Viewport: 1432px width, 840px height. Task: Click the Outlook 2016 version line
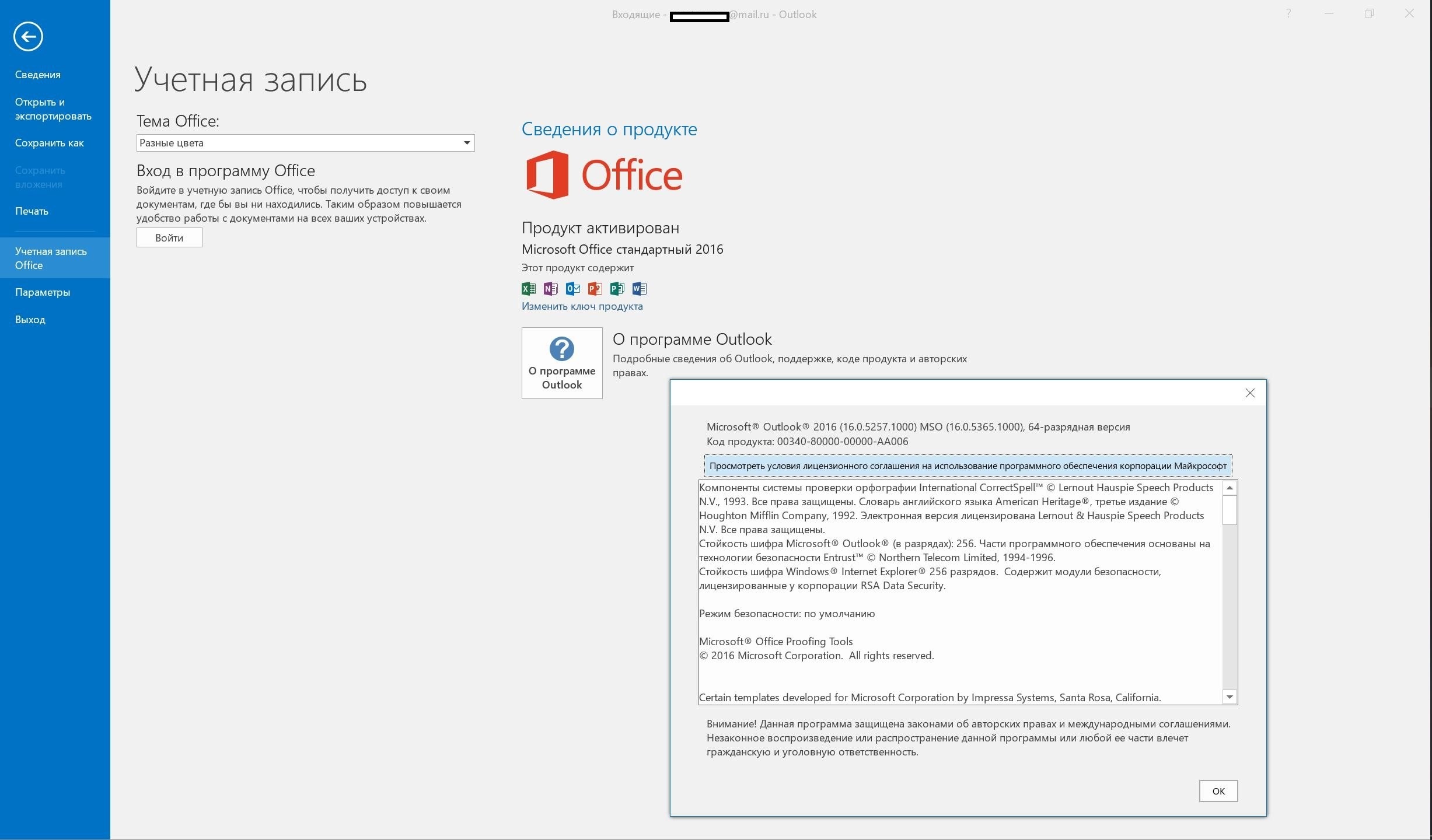pyautogui.click(x=918, y=427)
